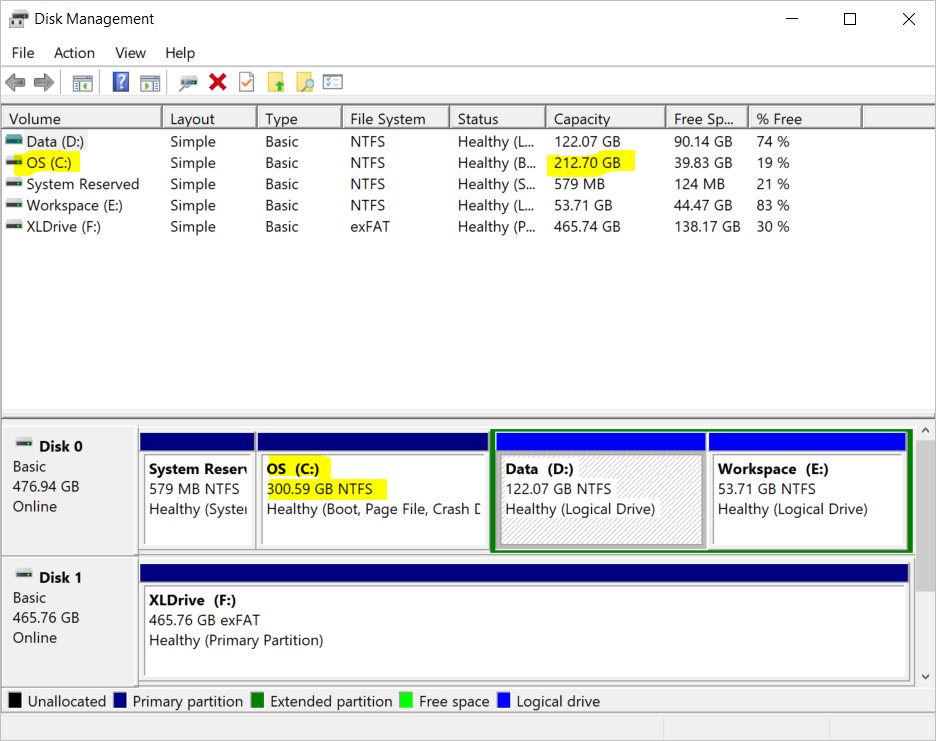Screen dimensions: 936x741
Task: Click the XLDrive (F:) volume drive icon
Action: [x=14, y=226]
